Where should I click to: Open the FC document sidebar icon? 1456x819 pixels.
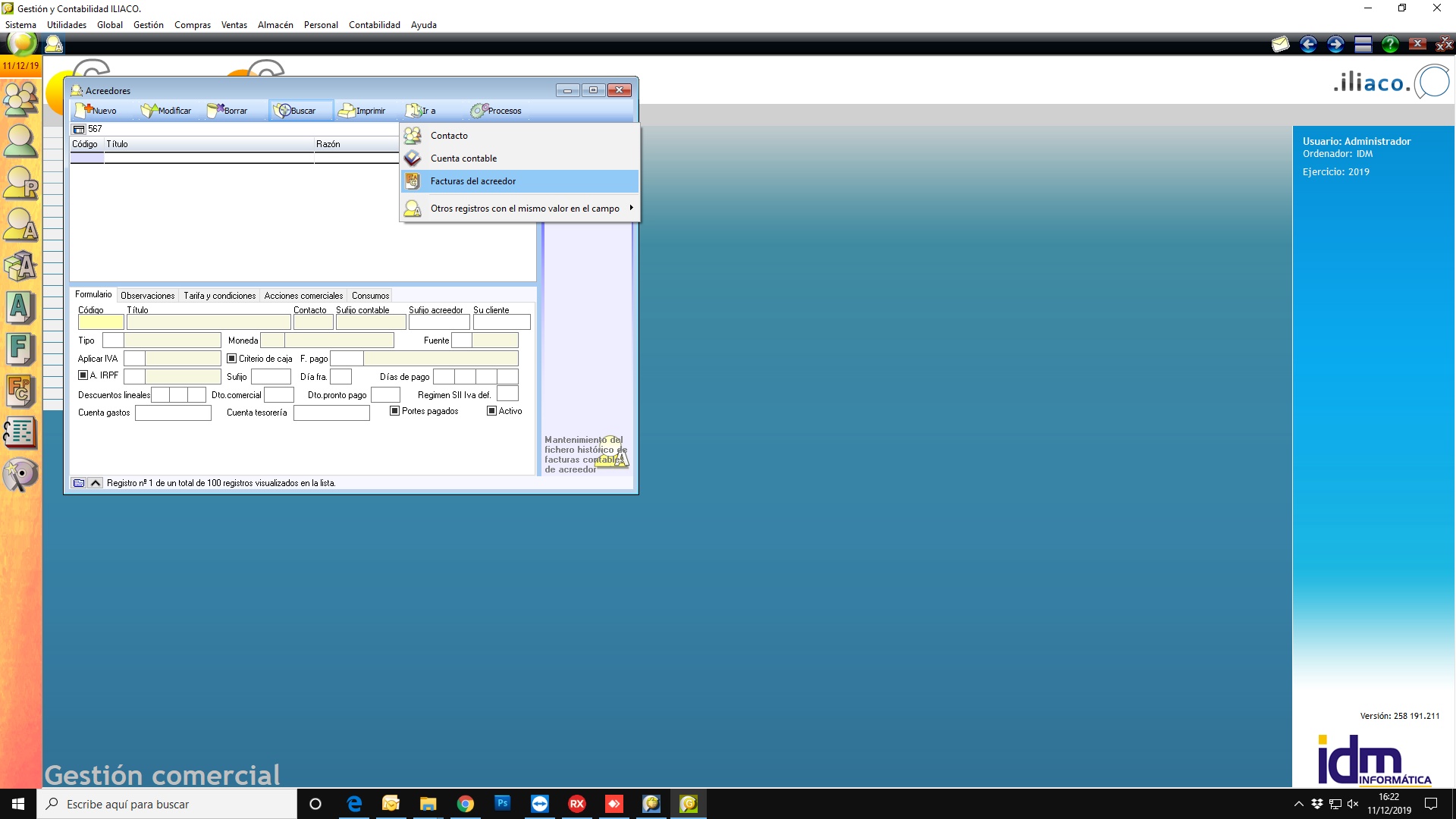(x=20, y=391)
